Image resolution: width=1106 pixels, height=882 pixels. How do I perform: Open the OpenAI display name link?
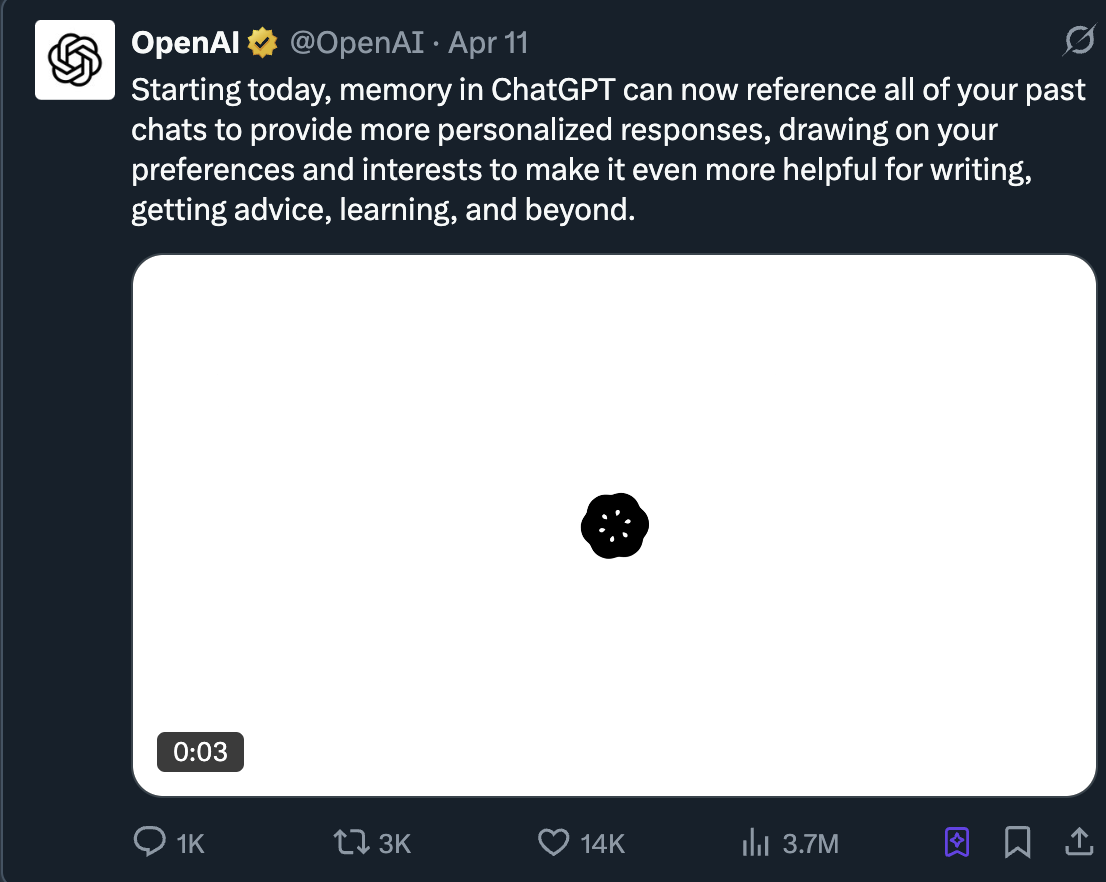pyautogui.click(x=185, y=43)
